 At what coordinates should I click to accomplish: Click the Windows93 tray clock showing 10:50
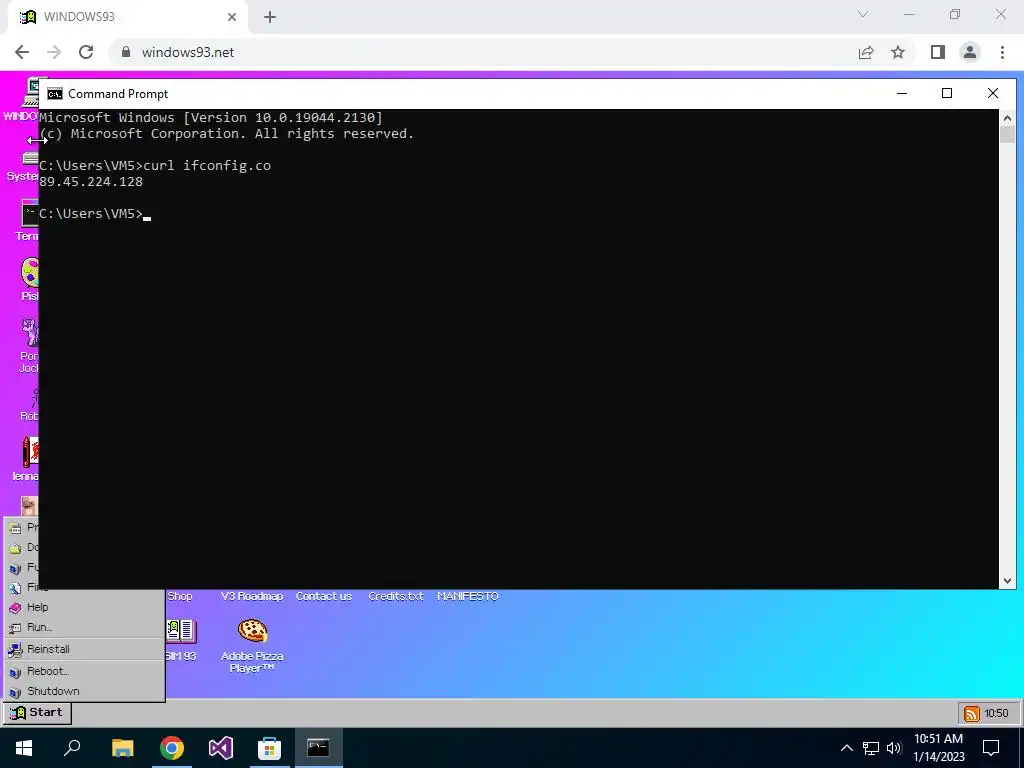(996, 713)
